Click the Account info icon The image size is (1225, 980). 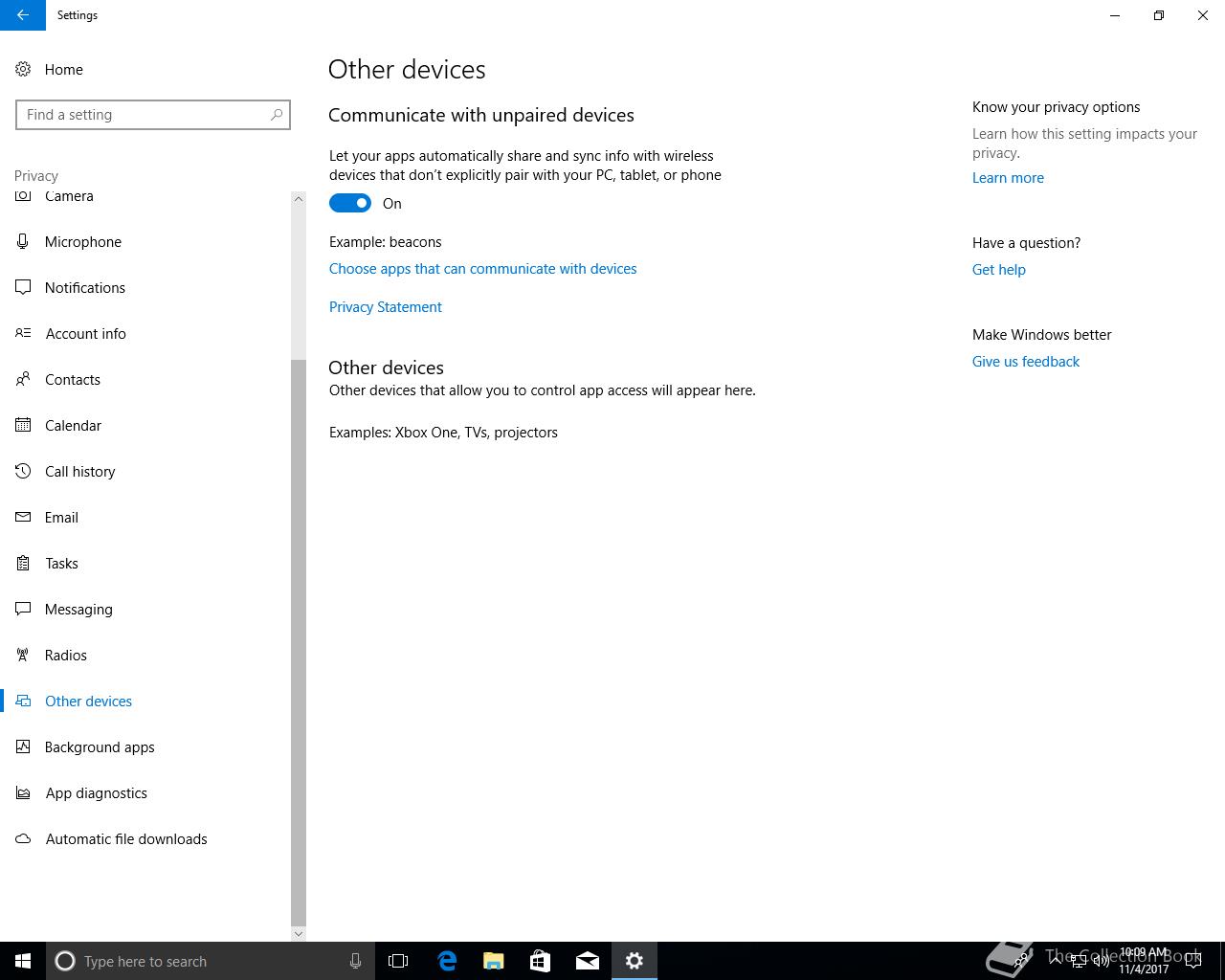coord(23,333)
